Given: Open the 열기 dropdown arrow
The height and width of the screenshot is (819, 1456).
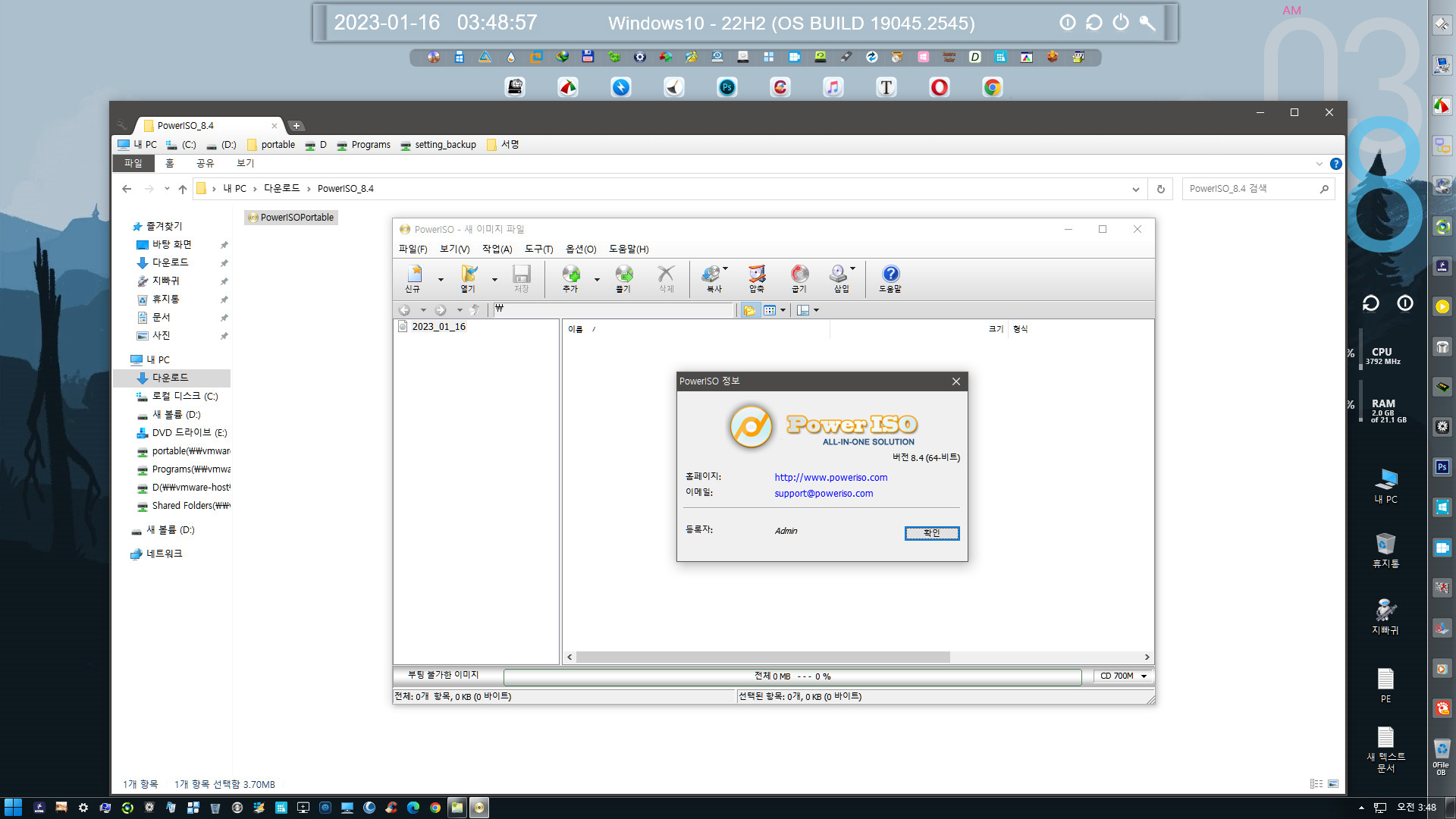Looking at the screenshot, I should click(494, 280).
